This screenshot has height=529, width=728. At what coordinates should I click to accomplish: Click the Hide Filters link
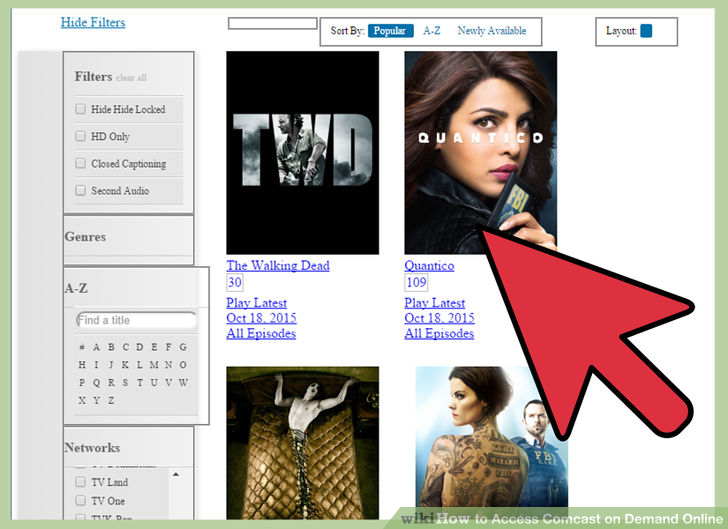pyautogui.click(x=93, y=22)
